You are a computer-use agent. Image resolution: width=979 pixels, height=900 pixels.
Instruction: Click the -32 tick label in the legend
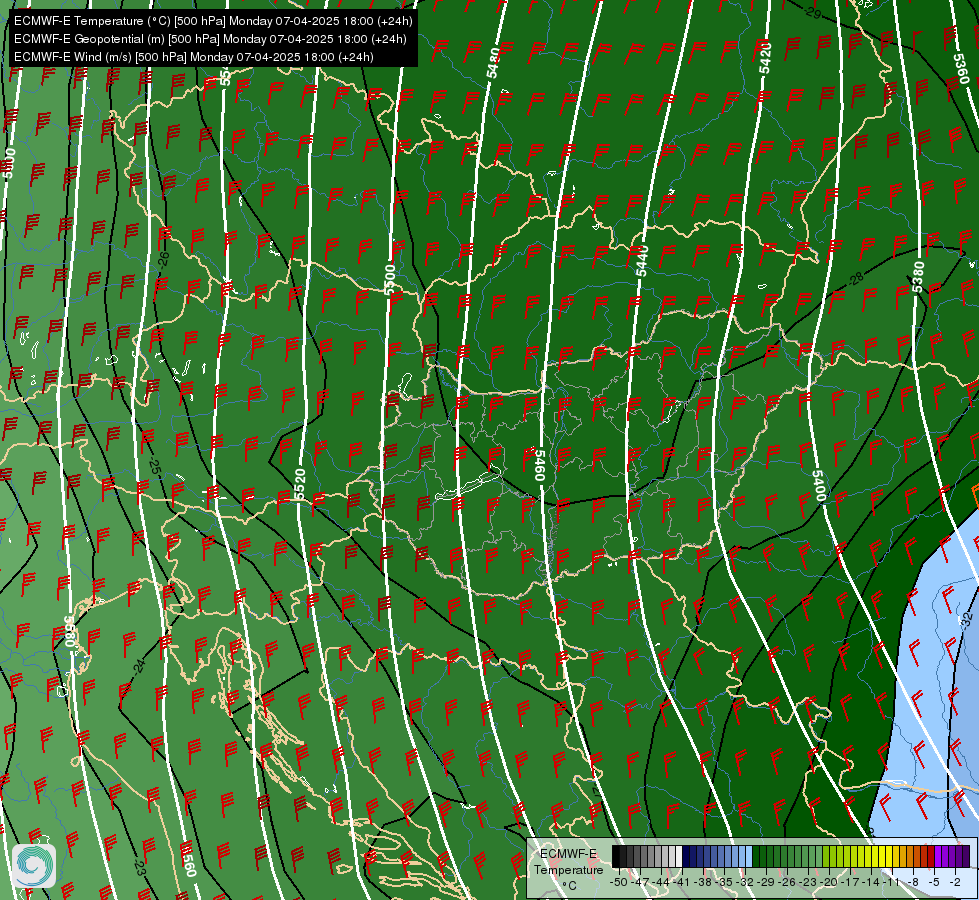tap(747, 882)
